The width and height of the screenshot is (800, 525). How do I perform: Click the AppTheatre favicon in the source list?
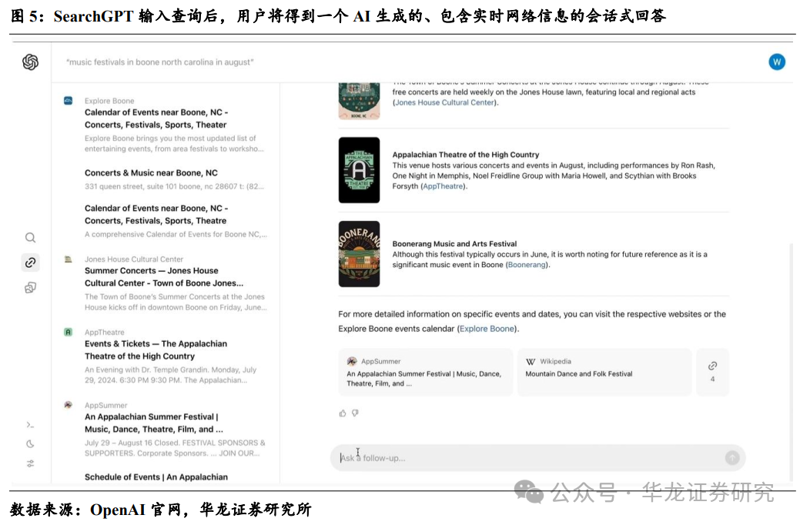click(68, 332)
